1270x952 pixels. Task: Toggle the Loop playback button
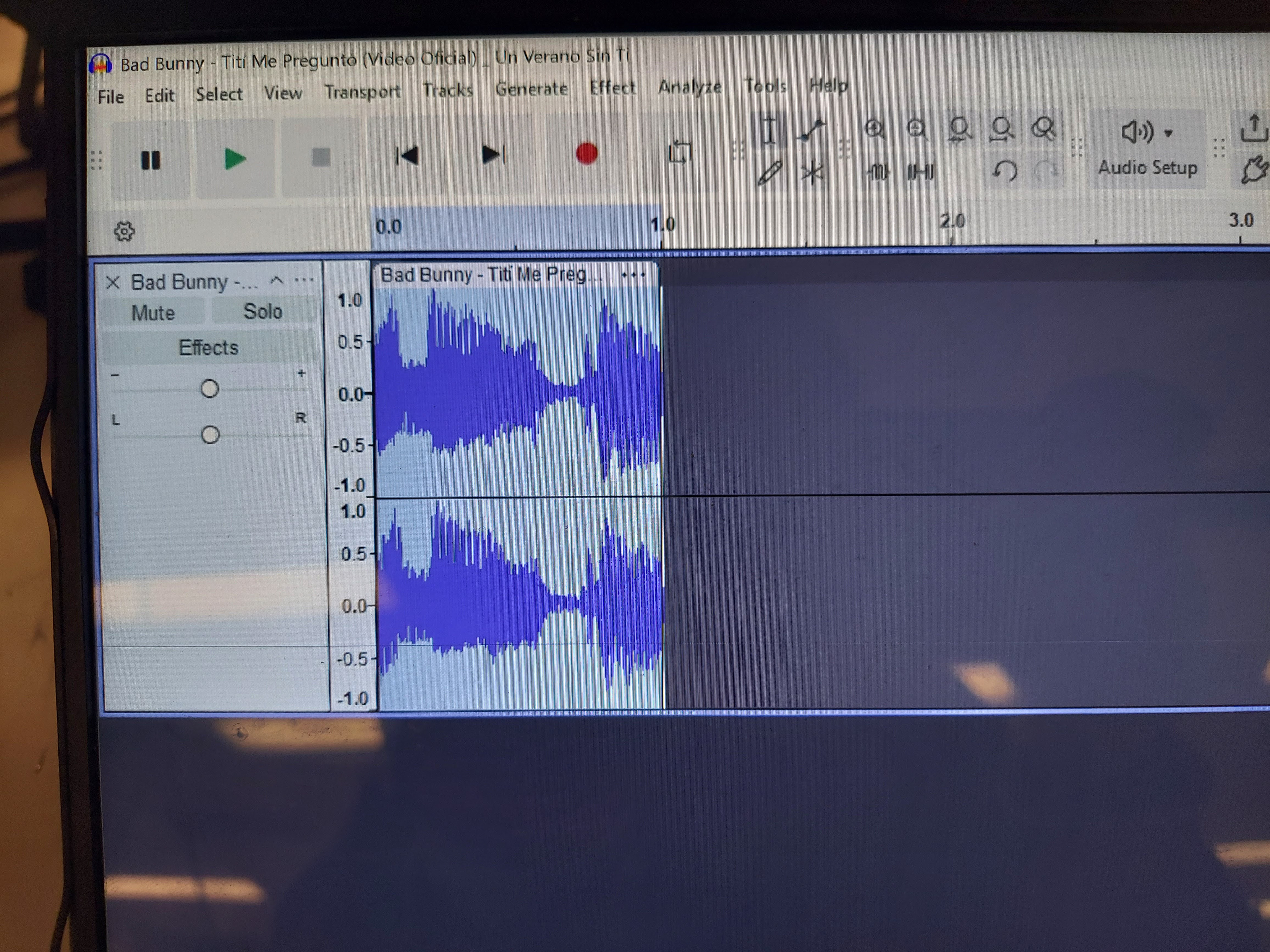tap(680, 153)
